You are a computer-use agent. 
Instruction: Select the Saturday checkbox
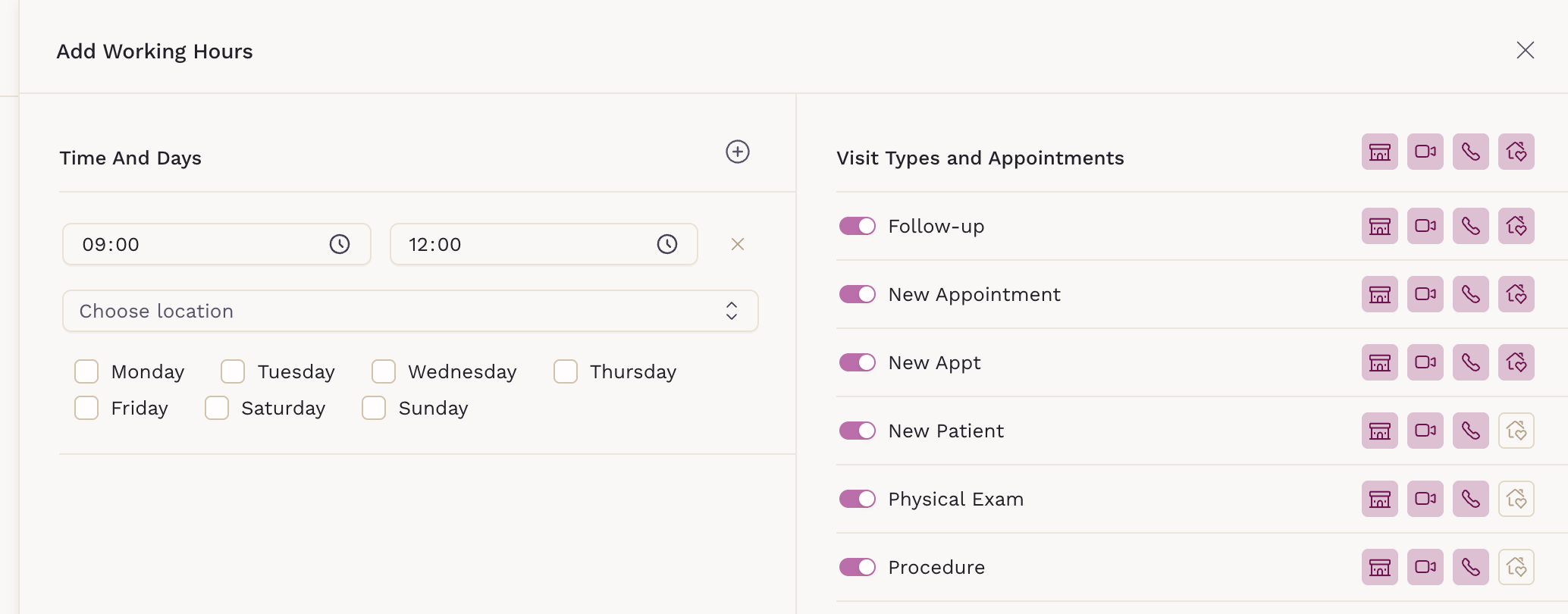point(217,409)
